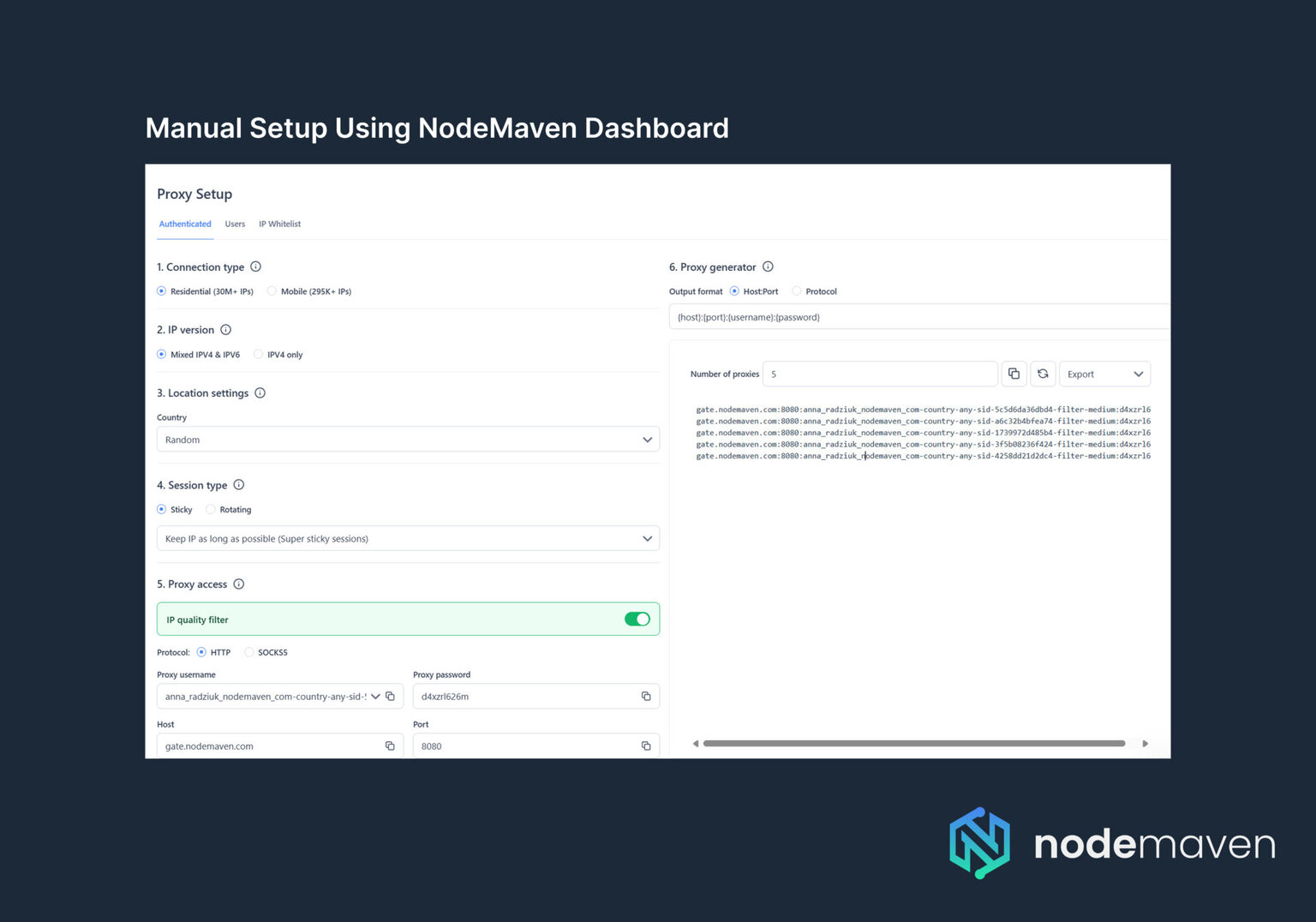Copy the generated proxy list

click(1014, 374)
